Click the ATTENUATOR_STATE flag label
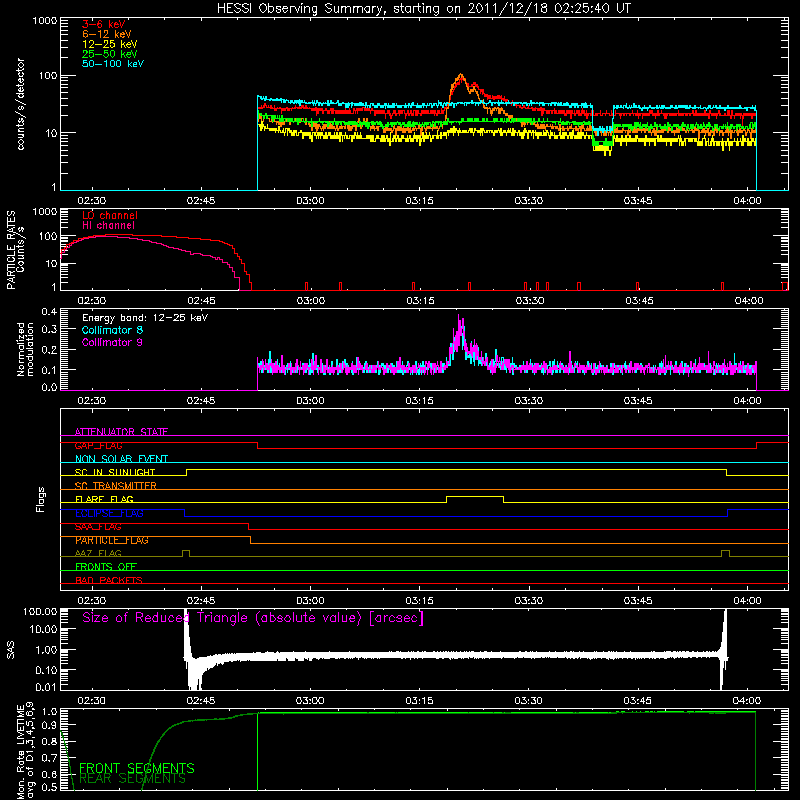Viewport: 800px width, 800px height. (121, 432)
